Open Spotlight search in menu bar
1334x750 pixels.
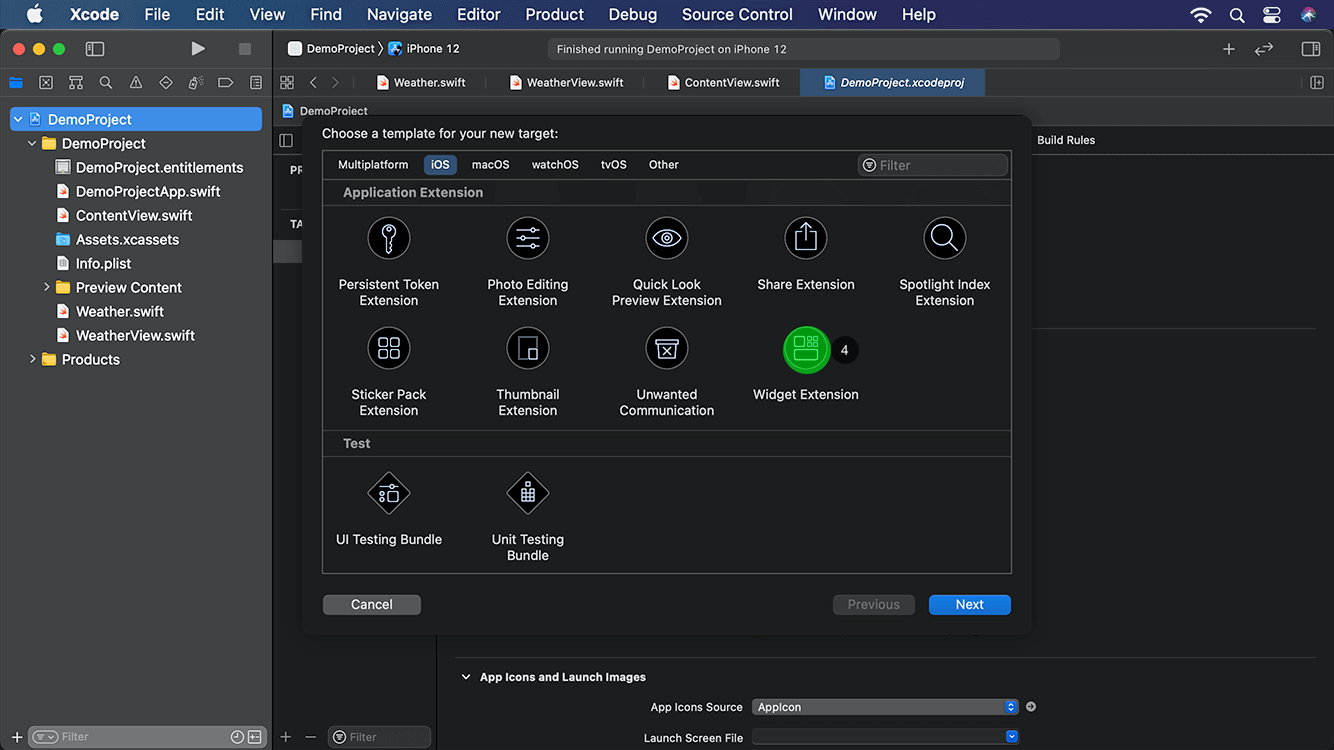tap(1237, 14)
